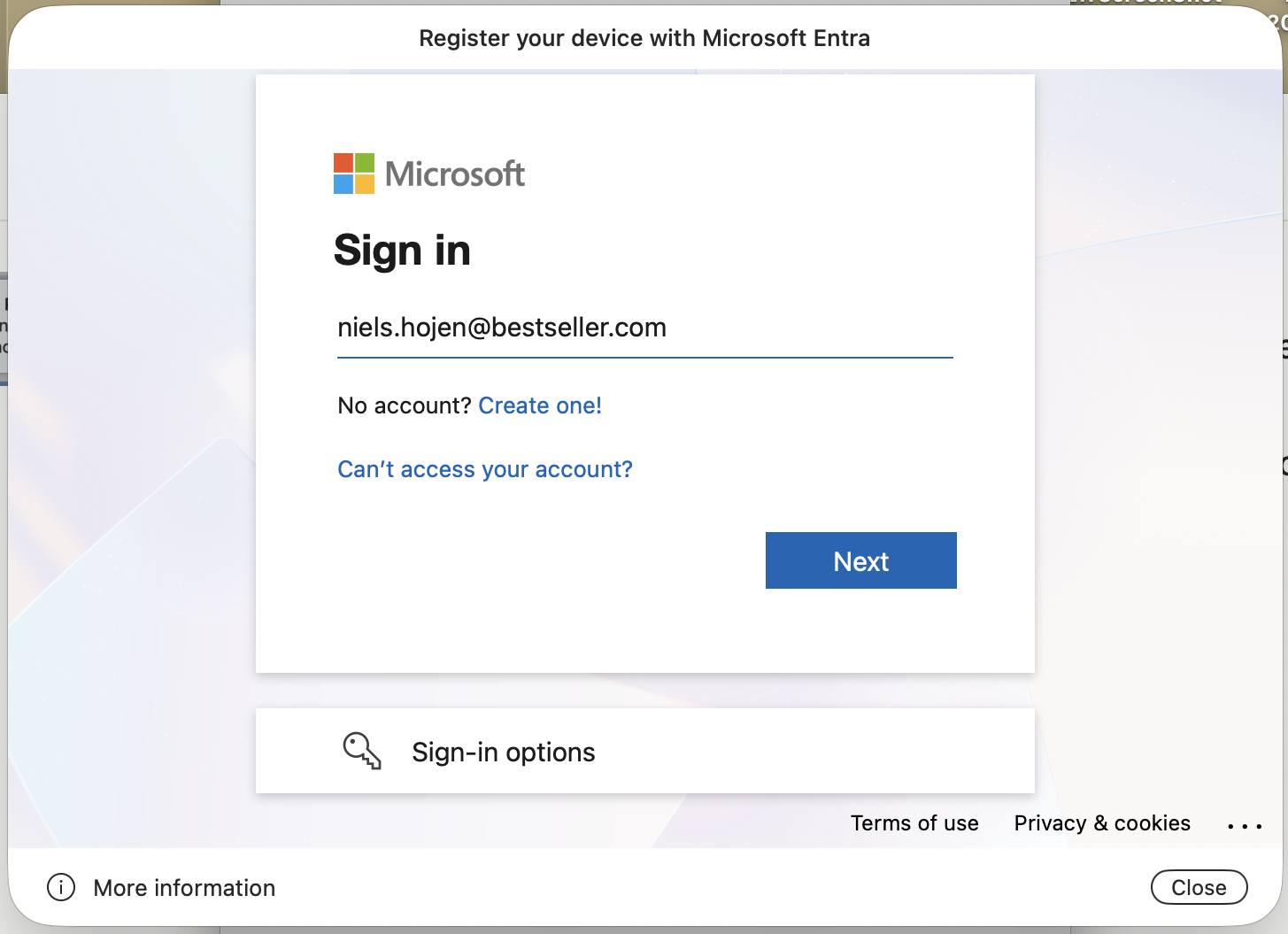Show the More information text link
Image resolution: width=1288 pixels, height=934 pixels.
click(184, 888)
